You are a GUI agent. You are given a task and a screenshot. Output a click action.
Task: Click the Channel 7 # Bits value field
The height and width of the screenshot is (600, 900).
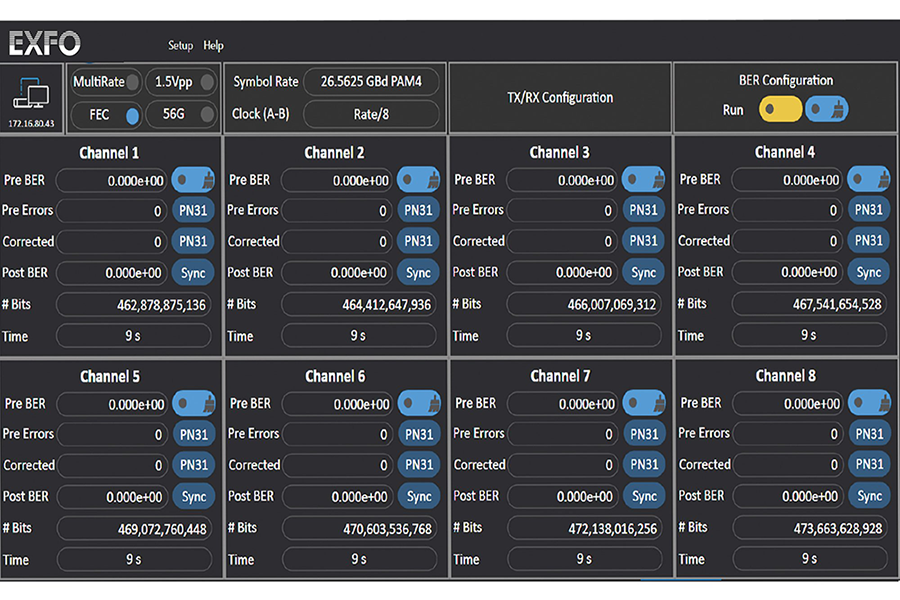584,528
